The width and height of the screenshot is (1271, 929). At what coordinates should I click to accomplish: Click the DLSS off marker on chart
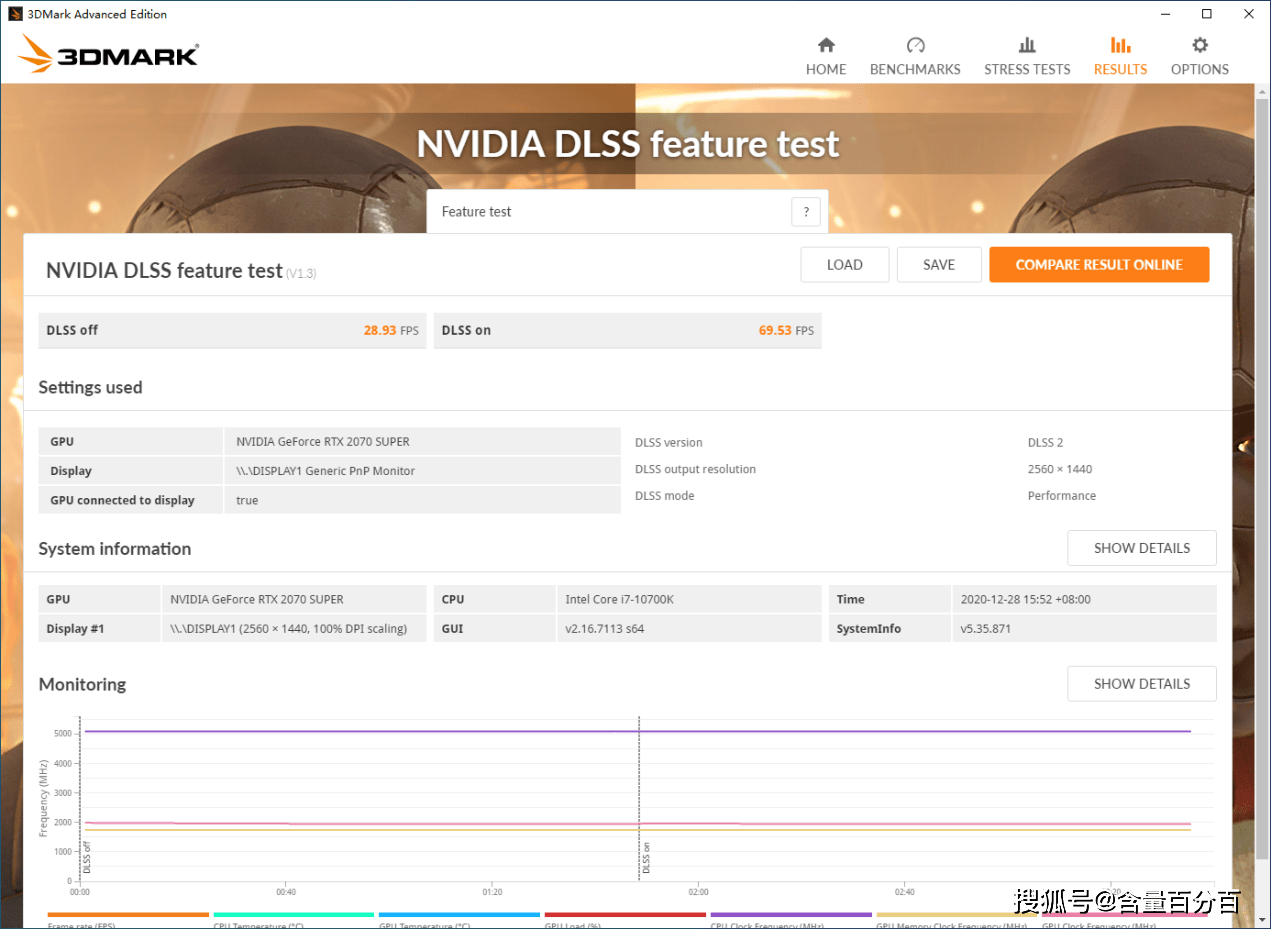click(x=87, y=858)
